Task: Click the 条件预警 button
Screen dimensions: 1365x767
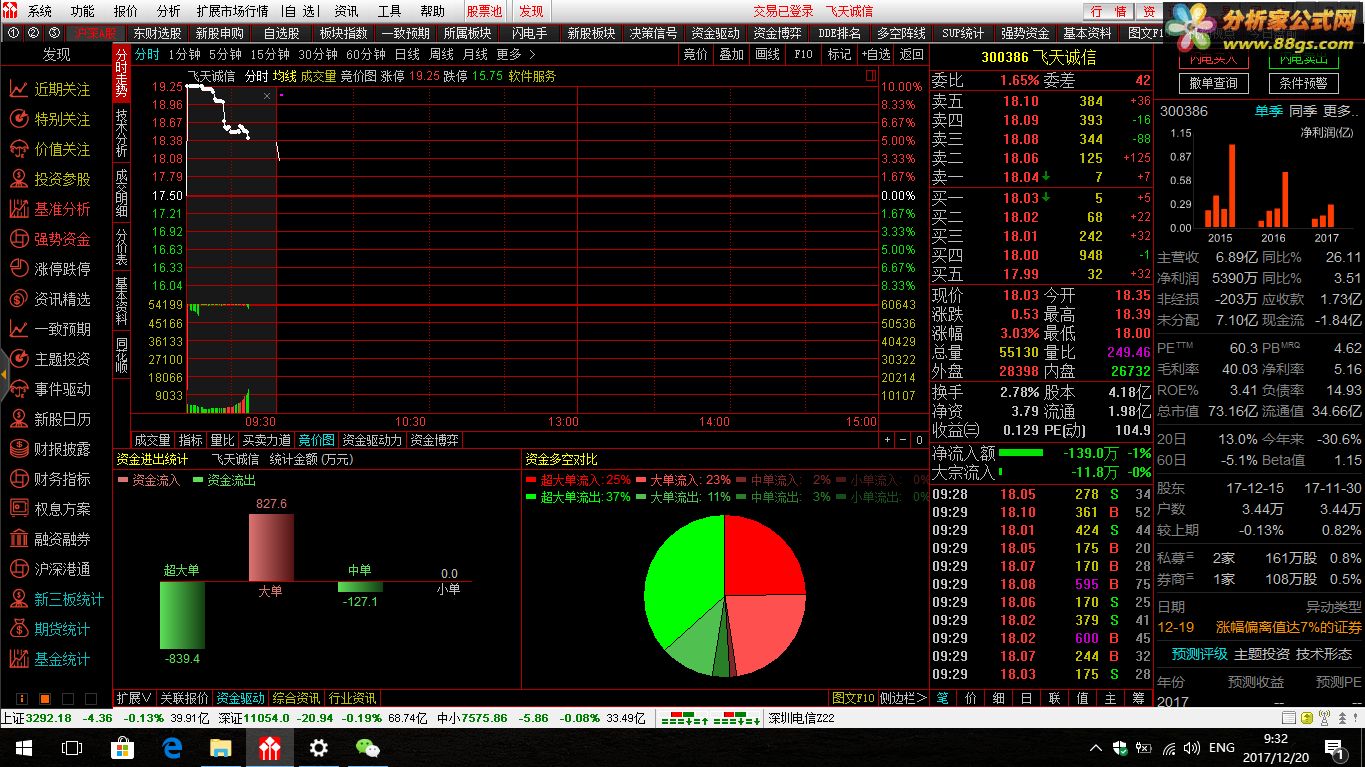Action: (x=1303, y=83)
